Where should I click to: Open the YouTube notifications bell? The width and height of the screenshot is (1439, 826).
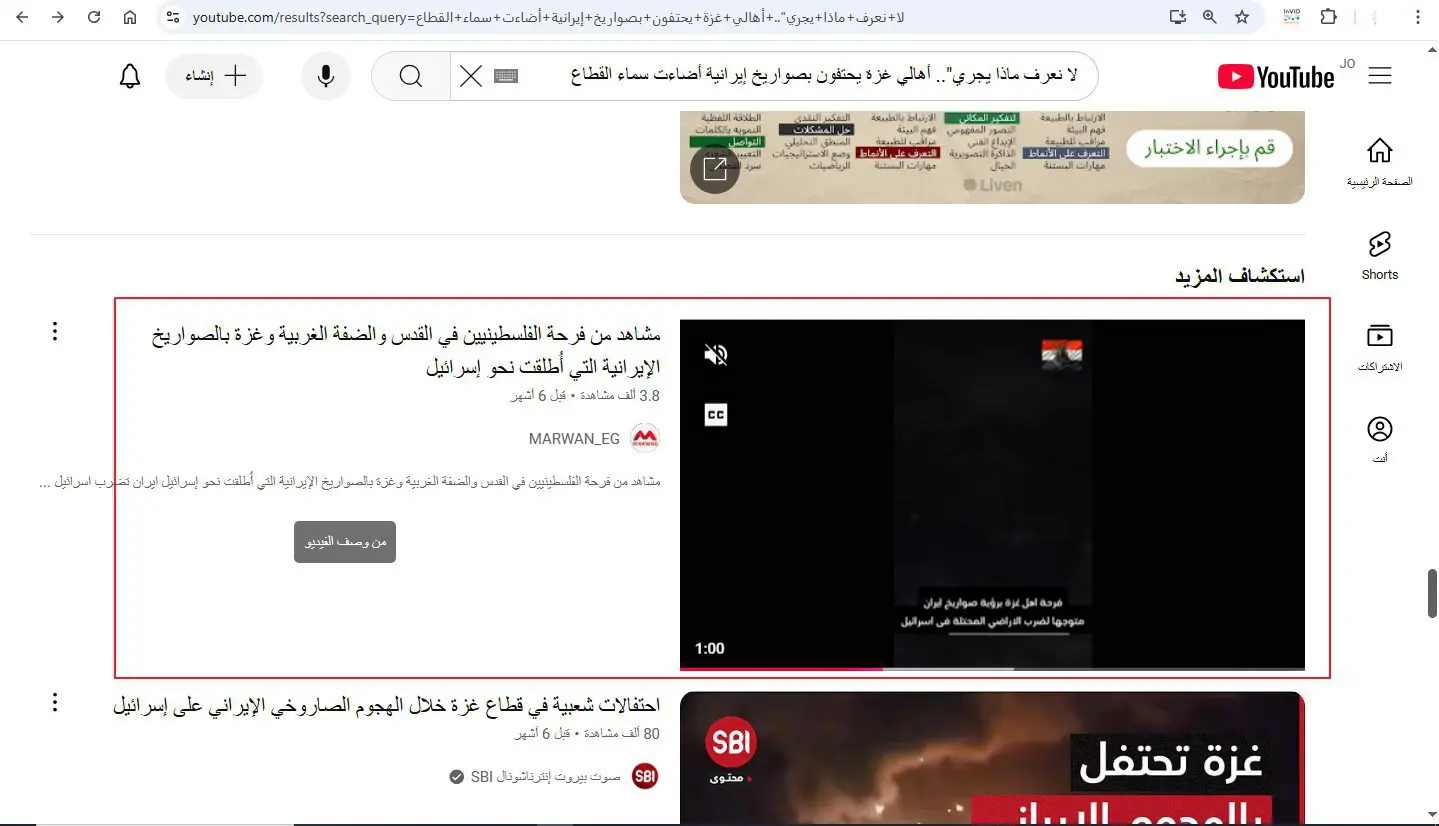coord(130,77)
